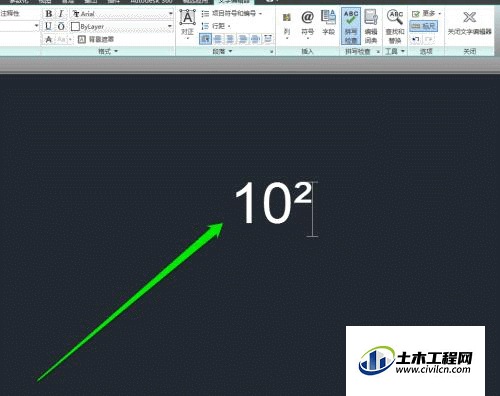Click 关闭文字编辑器 close text editor
Viewport: 500px width, 396px height.
pos(469,23)
